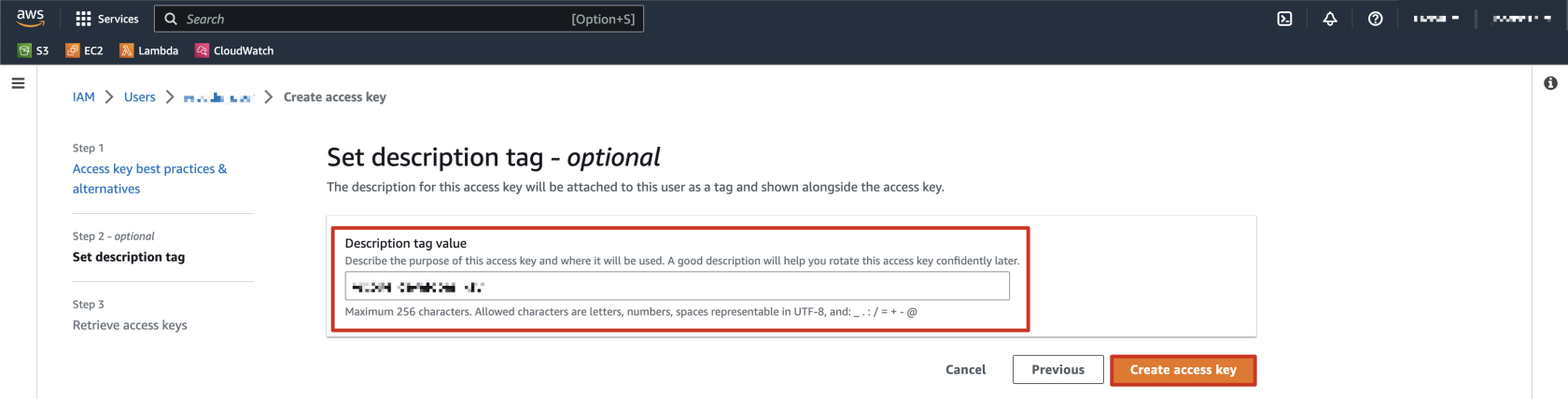This screenshot has width=1568, height=399.
Task: Click the Previous button
Action: click(x=1058, y=370)
